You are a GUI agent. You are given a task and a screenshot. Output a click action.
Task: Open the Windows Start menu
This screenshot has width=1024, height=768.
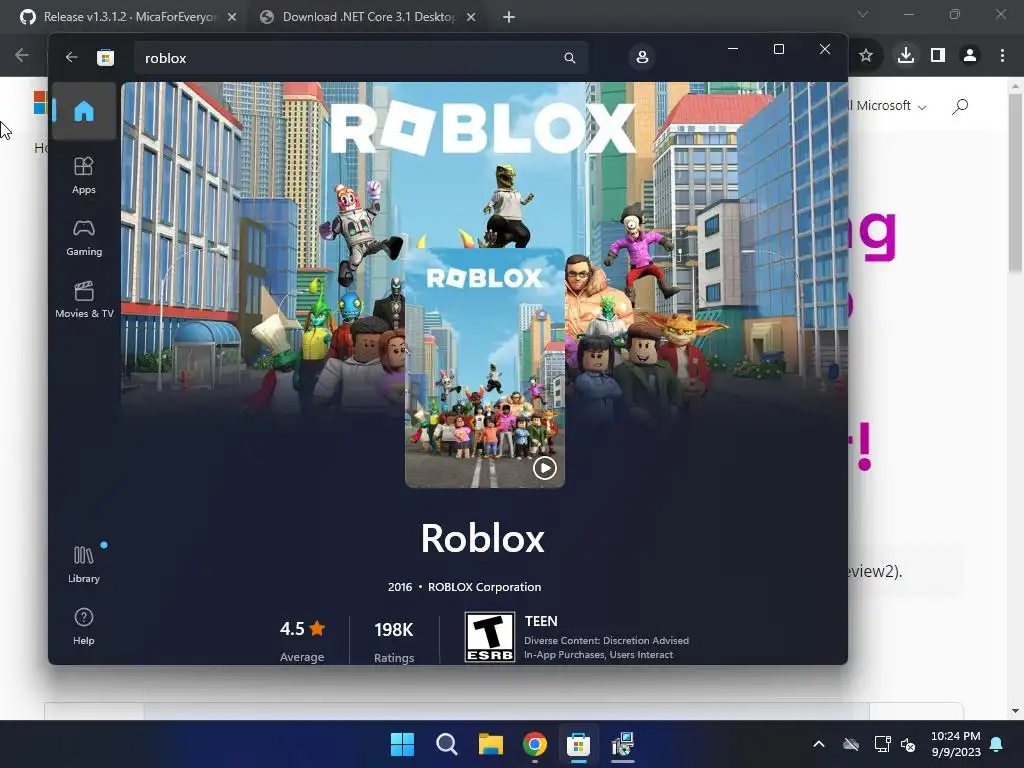point(402,744)
